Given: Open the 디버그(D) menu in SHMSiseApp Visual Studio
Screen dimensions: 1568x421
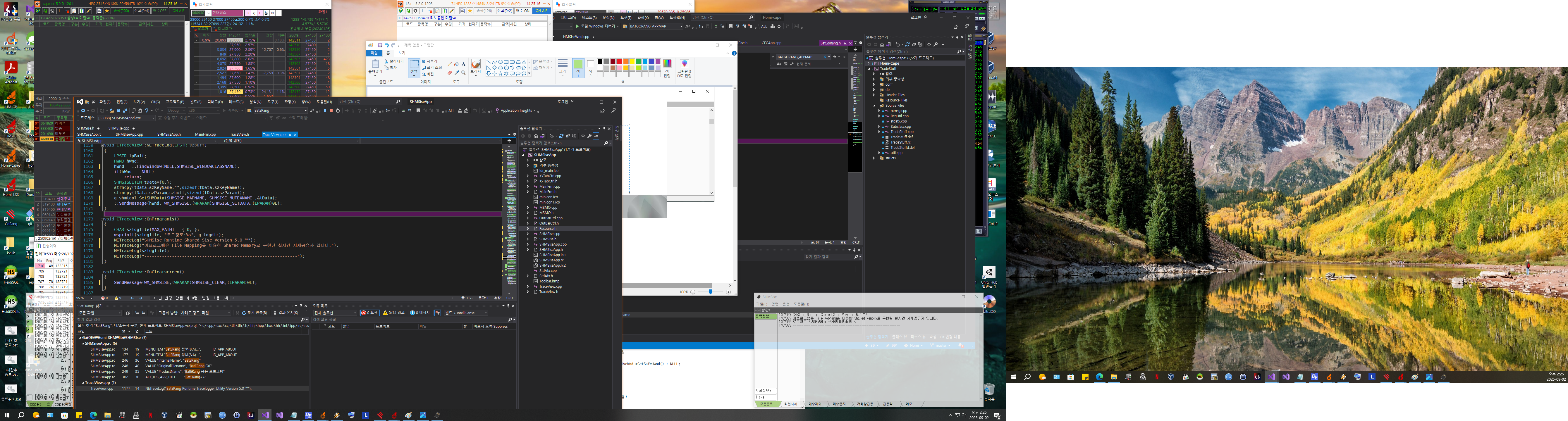Looking at the screenshot, I should 215,102.
